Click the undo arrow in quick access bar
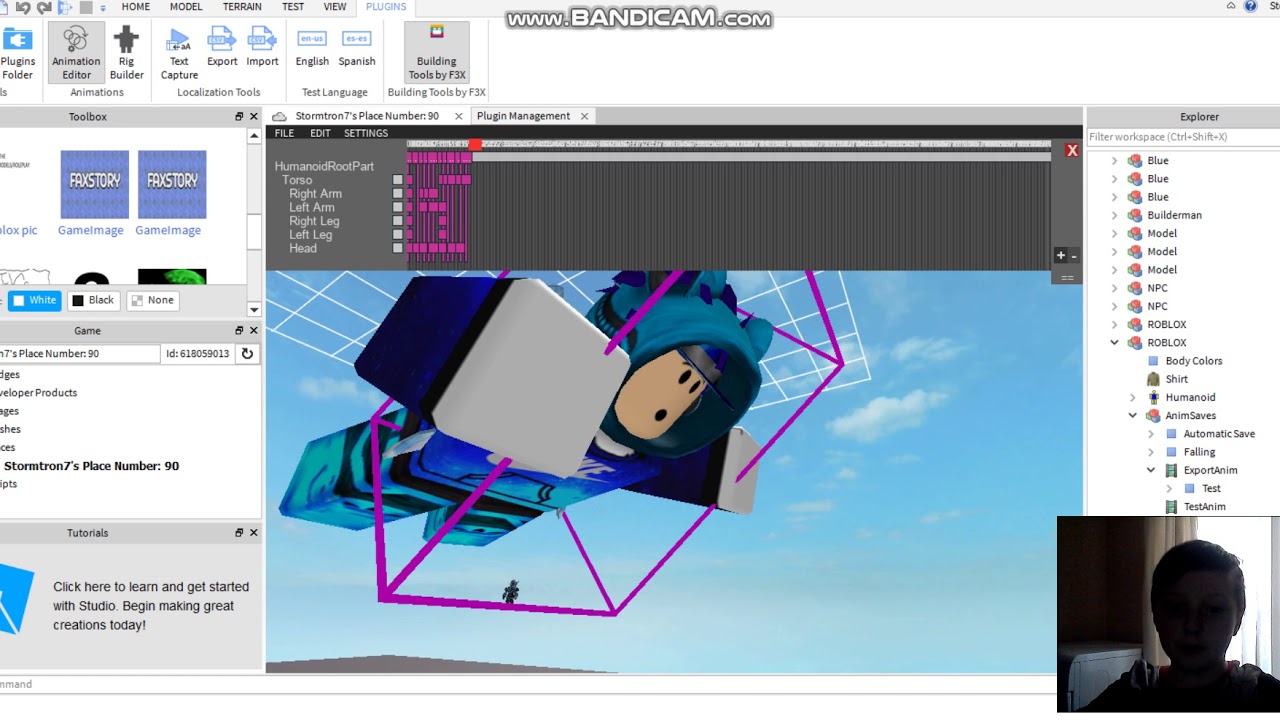The width and height of the screenshot is (1280, 720). click(22, 7)
